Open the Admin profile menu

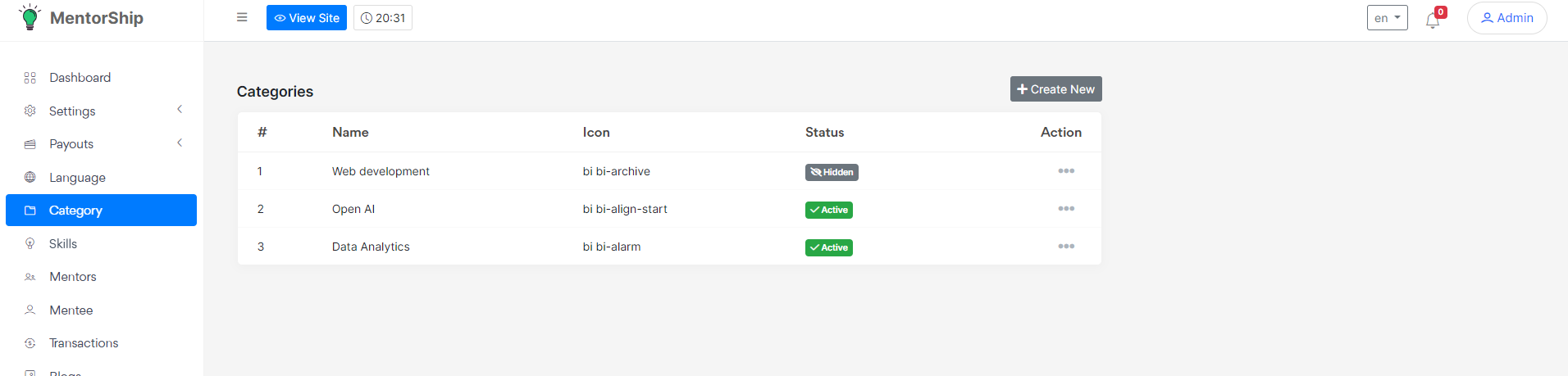tap(1506, 18)
